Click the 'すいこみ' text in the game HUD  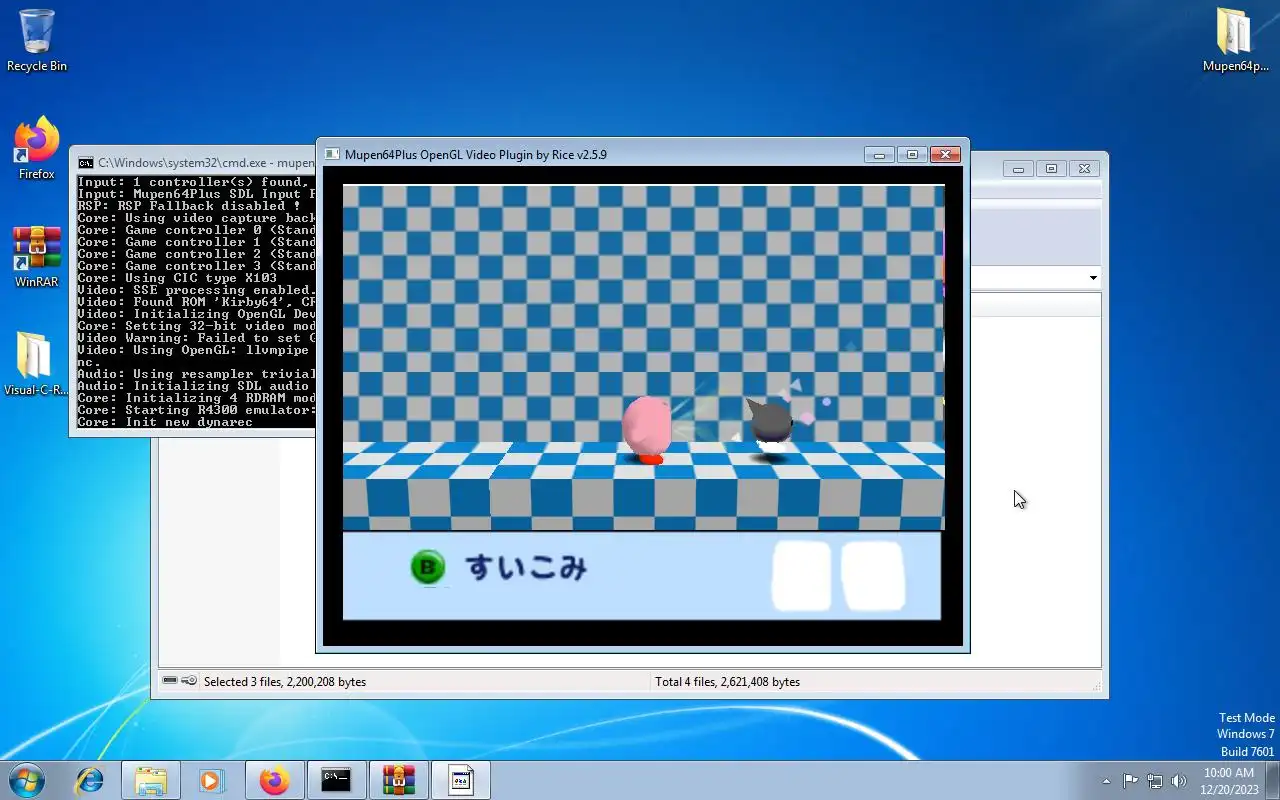pos(526,568)
